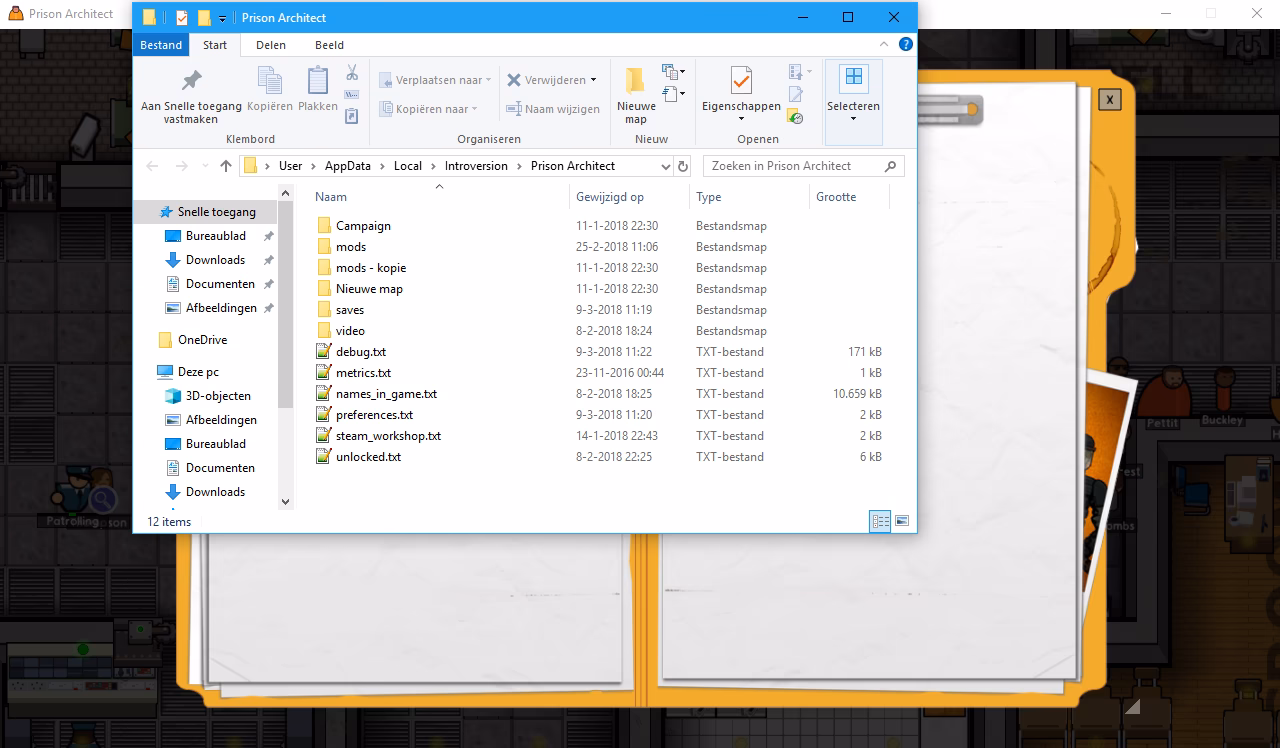Screen dimensions: 1280x748
Task: Open Deze pc in navigation pane
Action: 198,372
